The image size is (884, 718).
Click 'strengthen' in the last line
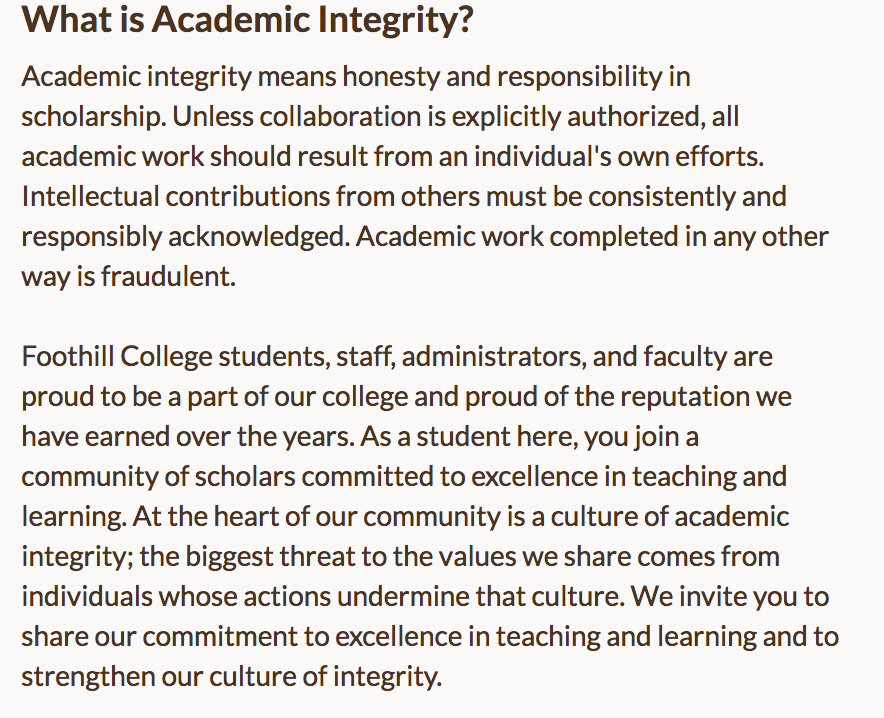89,676
